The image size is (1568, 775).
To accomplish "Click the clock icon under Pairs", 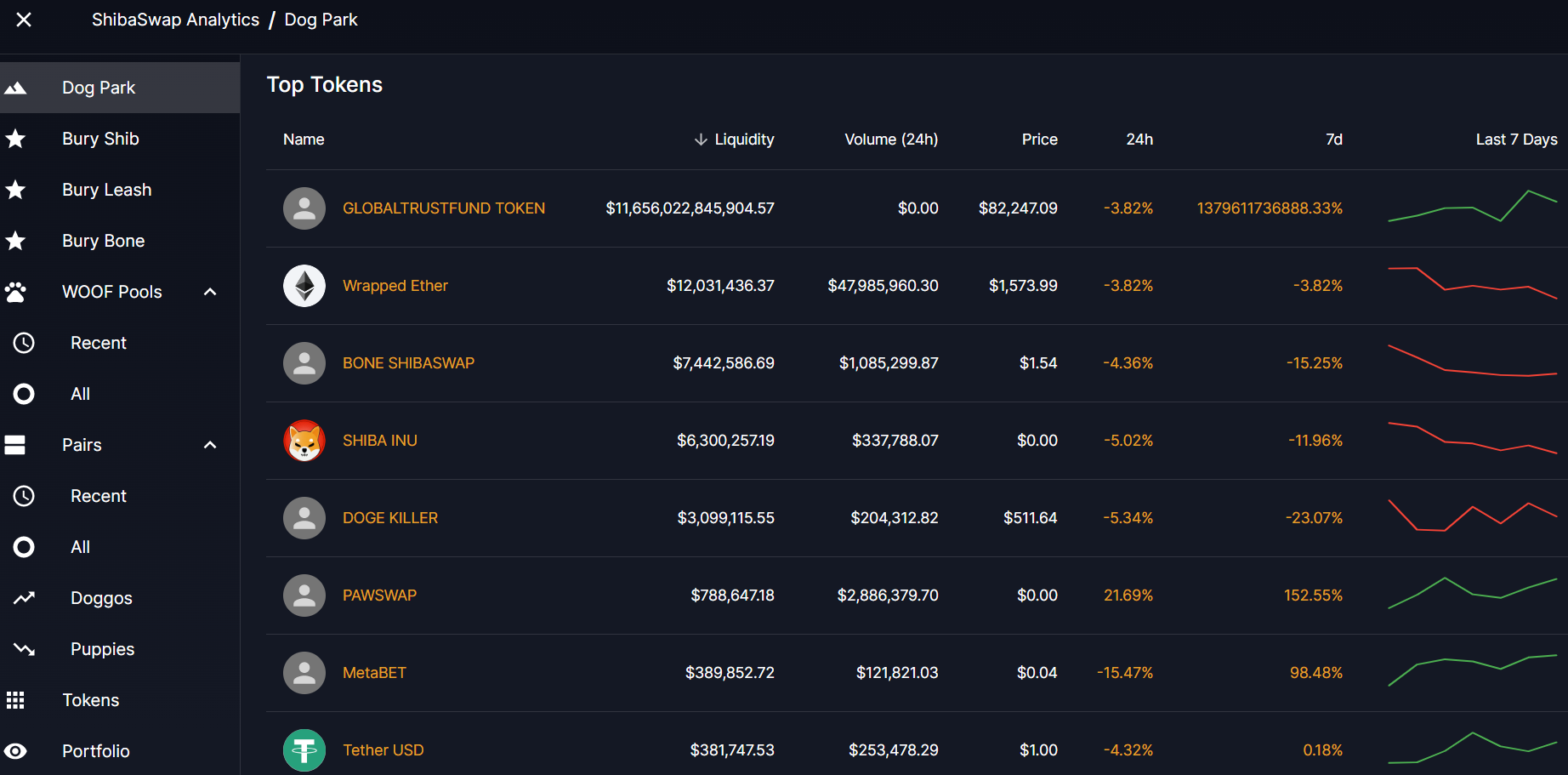I will [x=24, y=496].
